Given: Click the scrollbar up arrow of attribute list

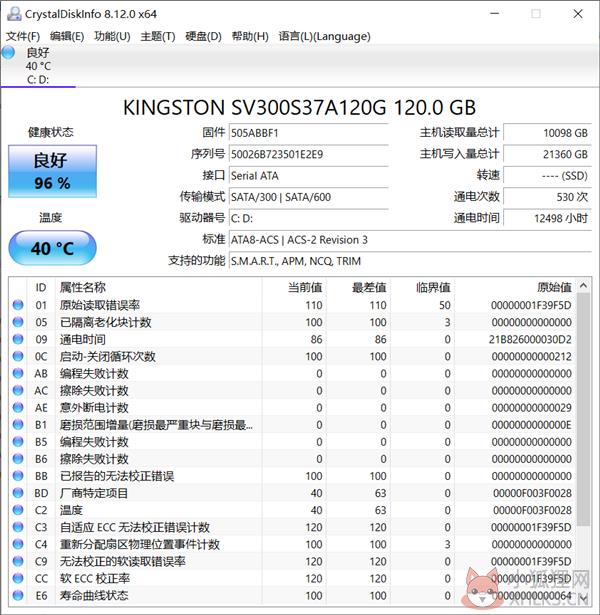Looking at the screenshot, I should coord(584,286).
